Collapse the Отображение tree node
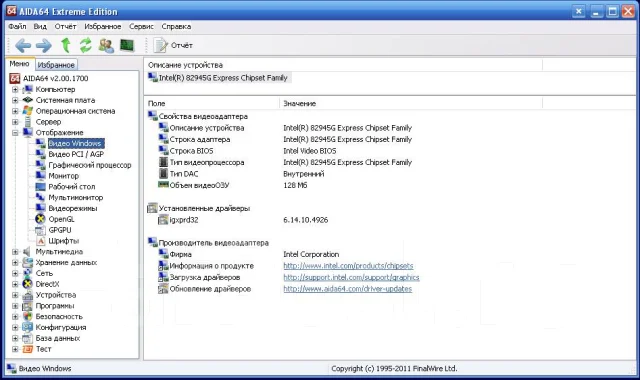Screen dimensions: 640x380 [15, 133]
